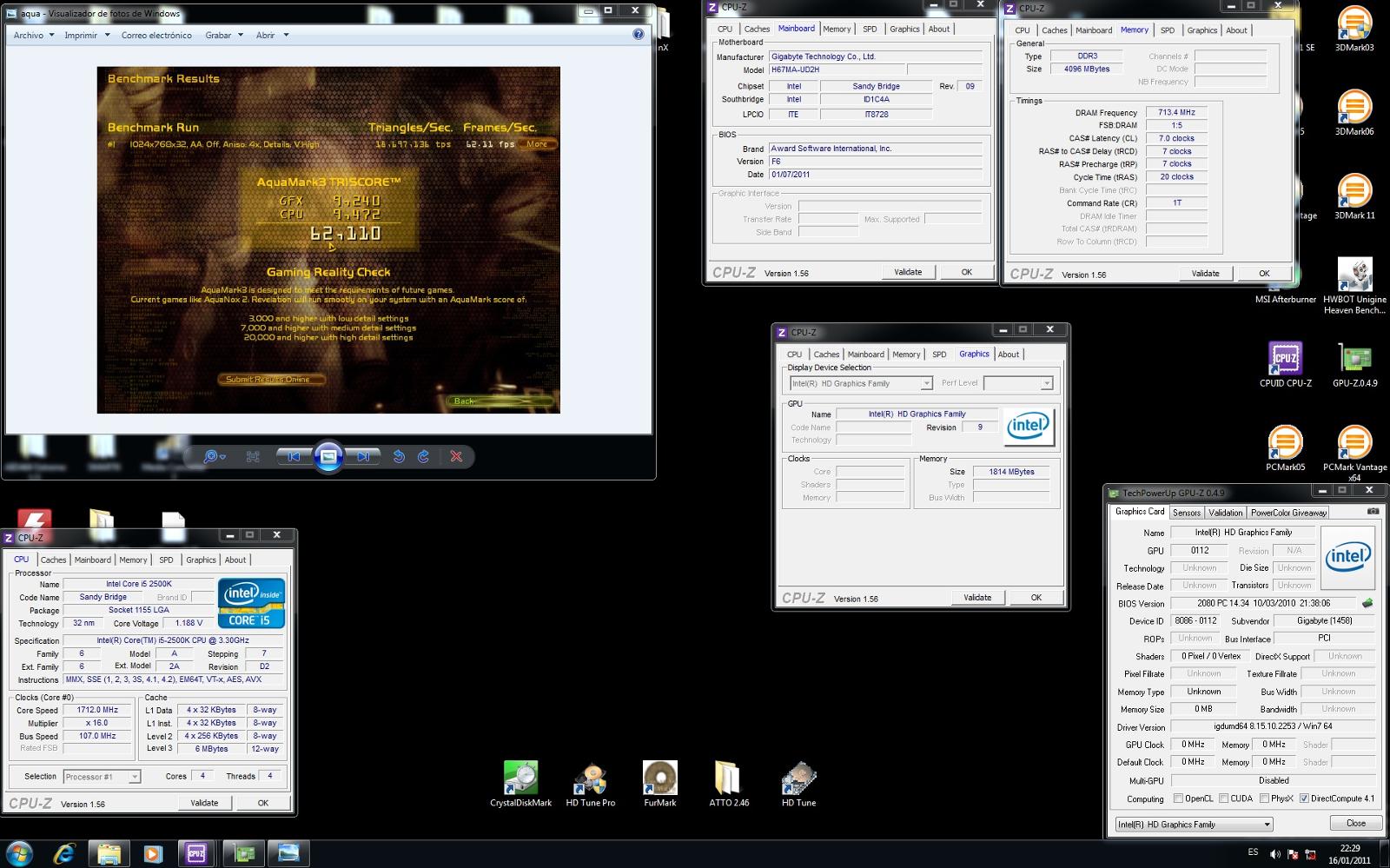
Task: Click Validate in CPU tab window
Action: [x=204, y=803]
